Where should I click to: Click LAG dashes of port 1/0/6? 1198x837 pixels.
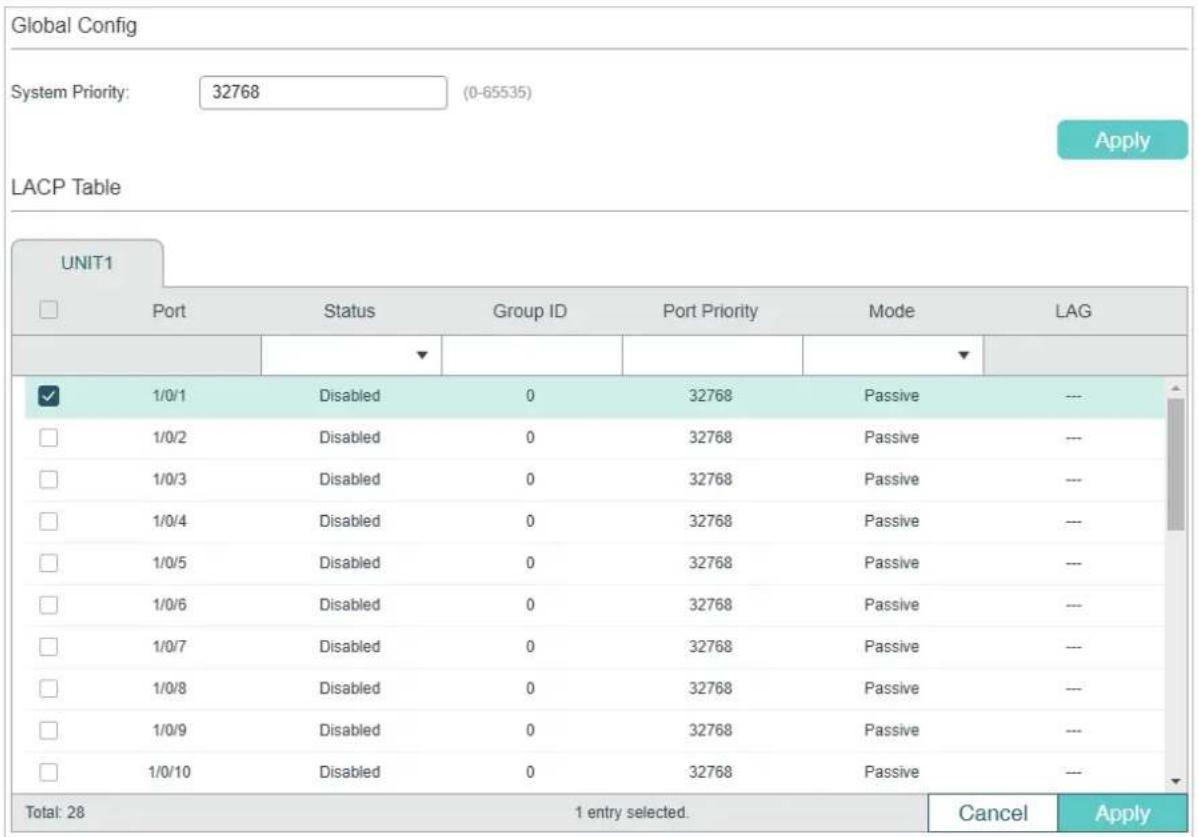point(1073,606)
